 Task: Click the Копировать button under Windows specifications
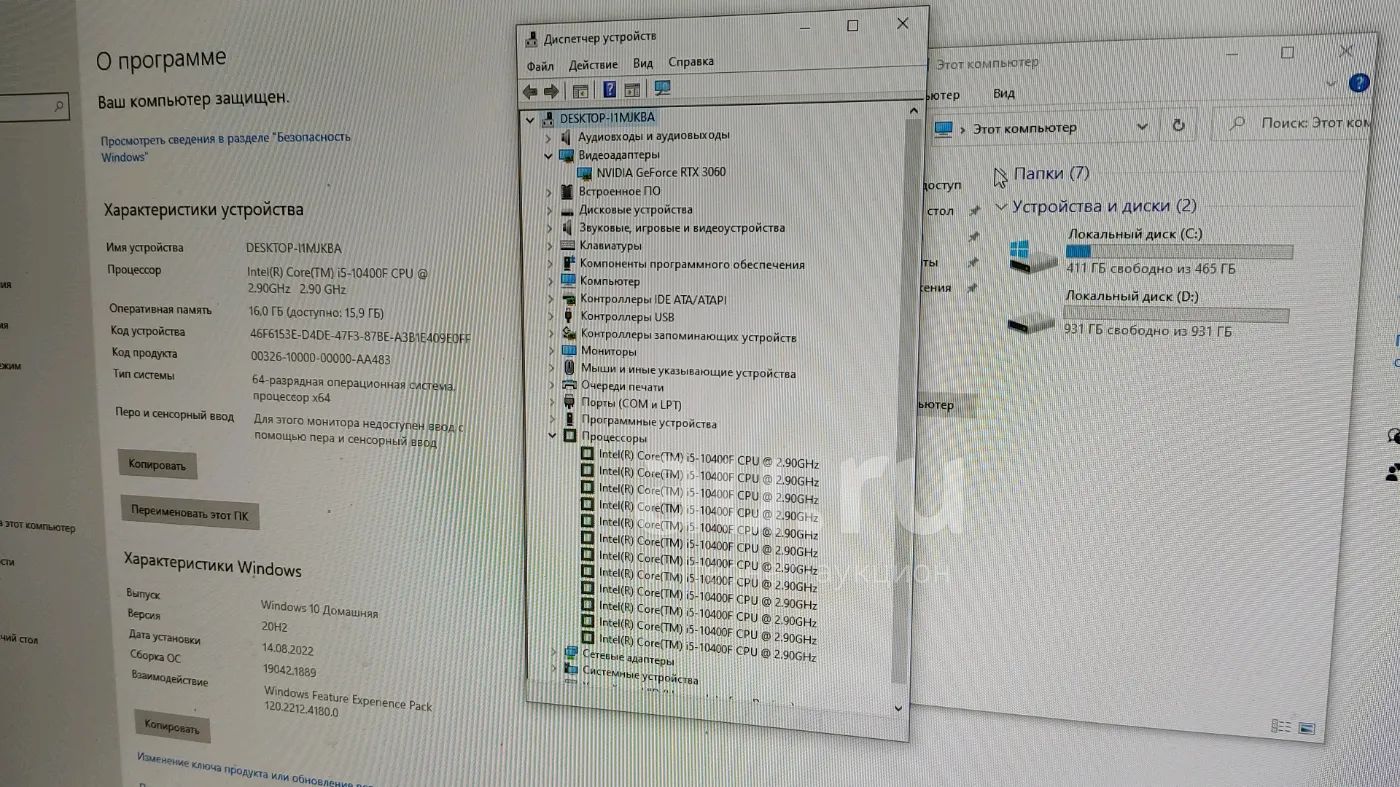click(172, 727)
